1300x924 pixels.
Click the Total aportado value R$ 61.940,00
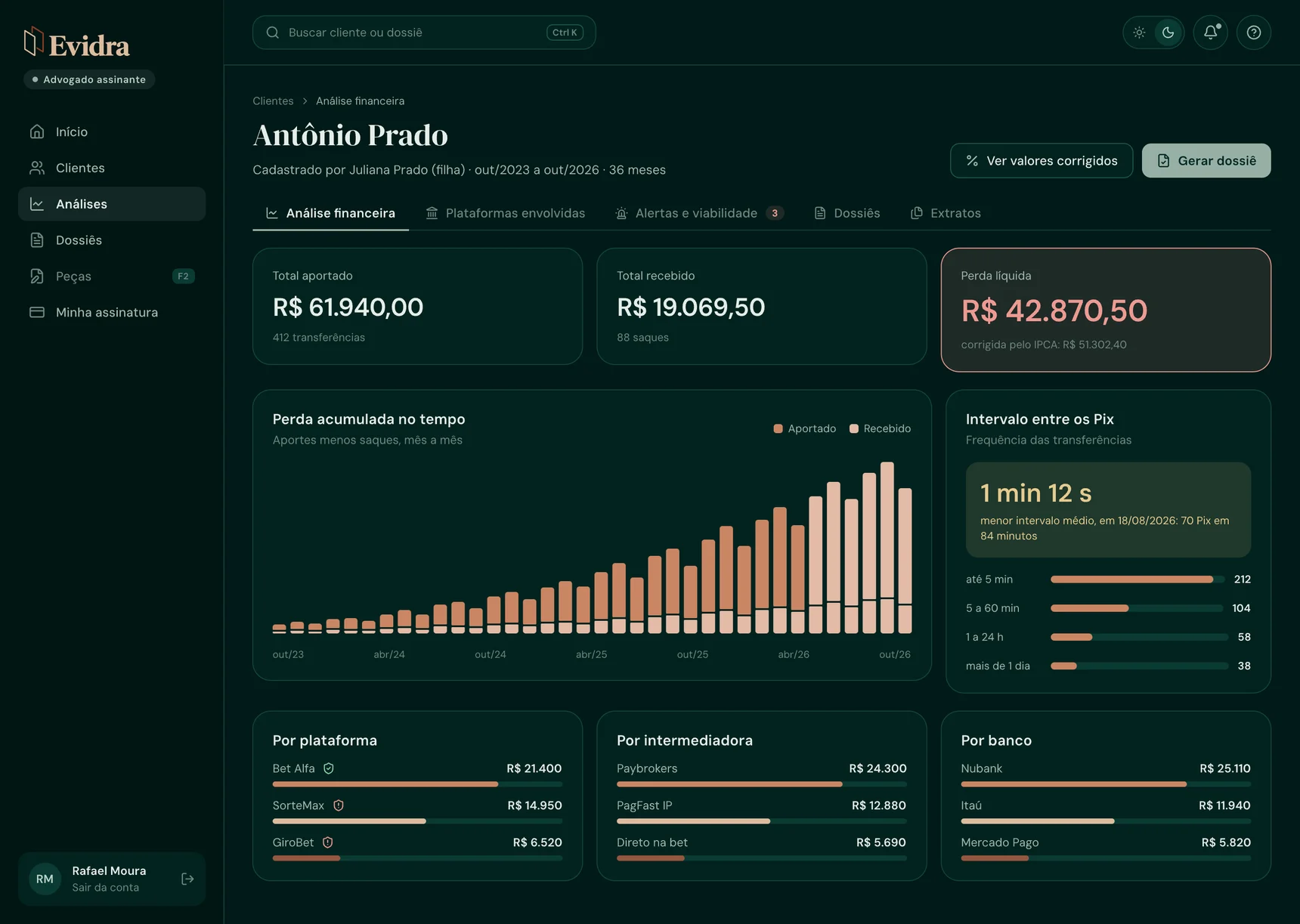pyautogui.click(x=348, y=307)
